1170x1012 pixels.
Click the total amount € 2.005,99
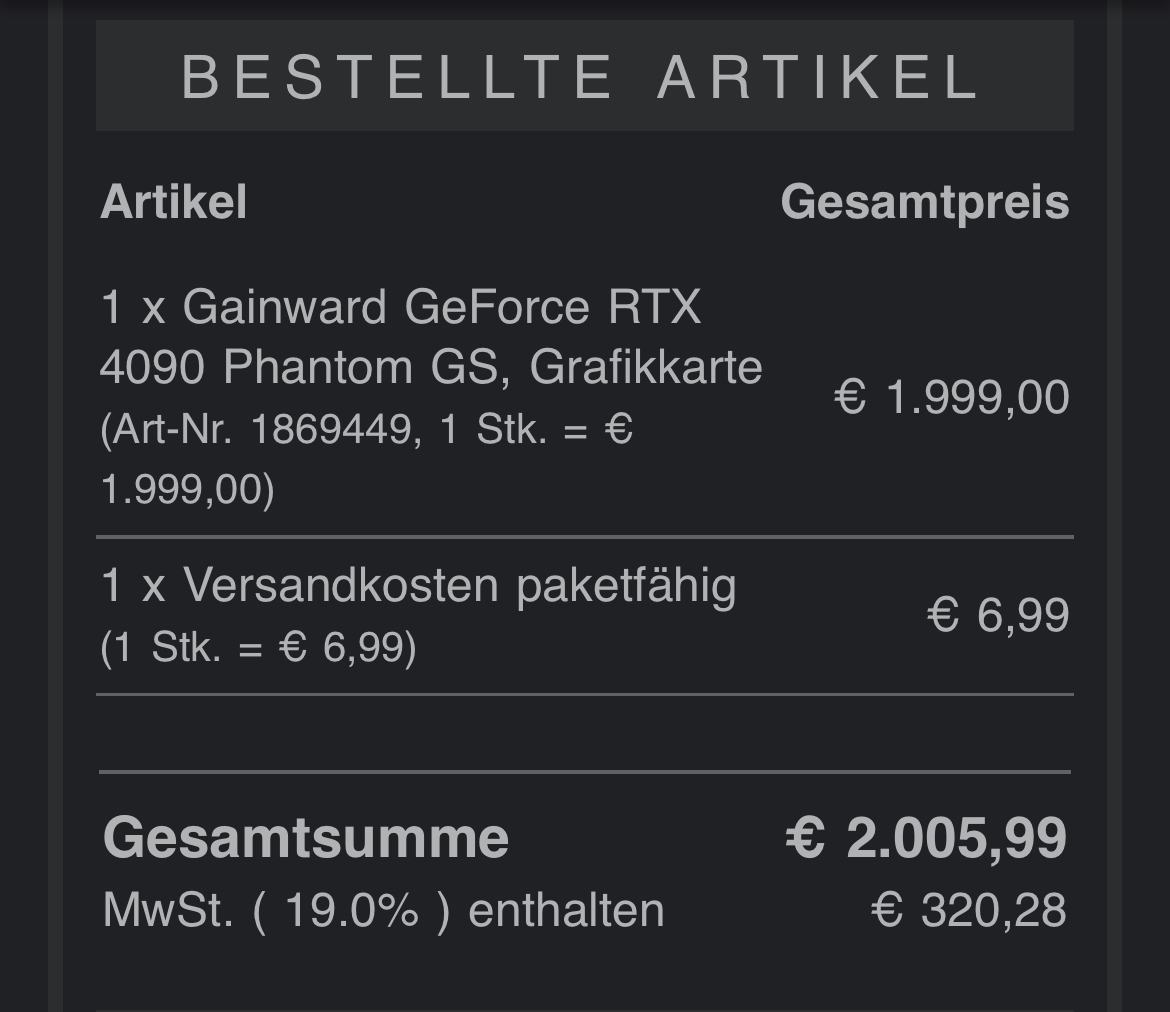926,838
